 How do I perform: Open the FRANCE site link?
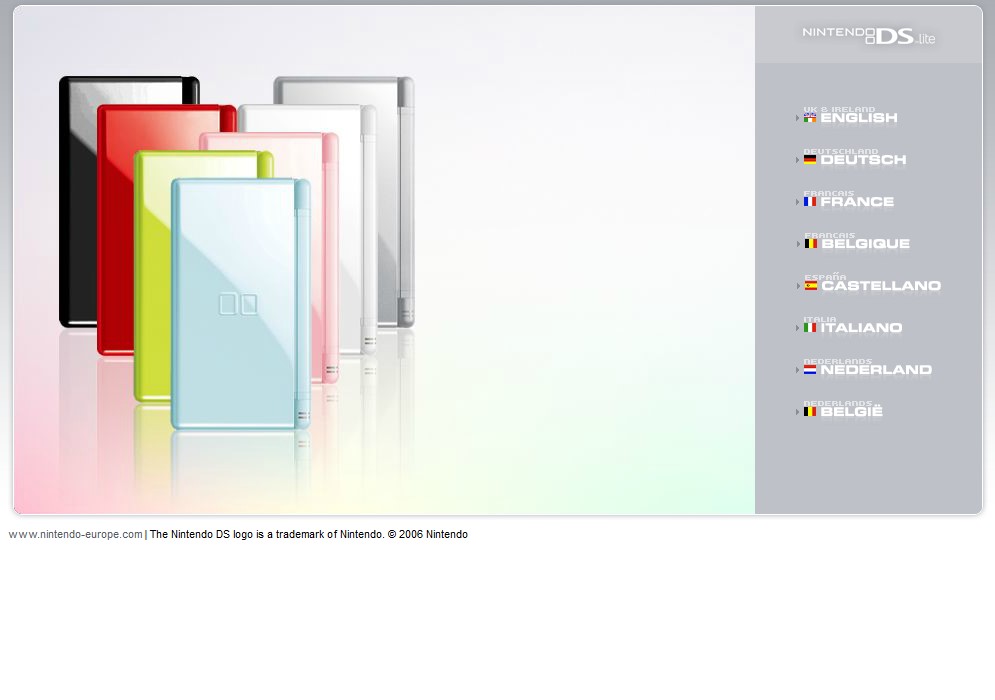(857, 202)
